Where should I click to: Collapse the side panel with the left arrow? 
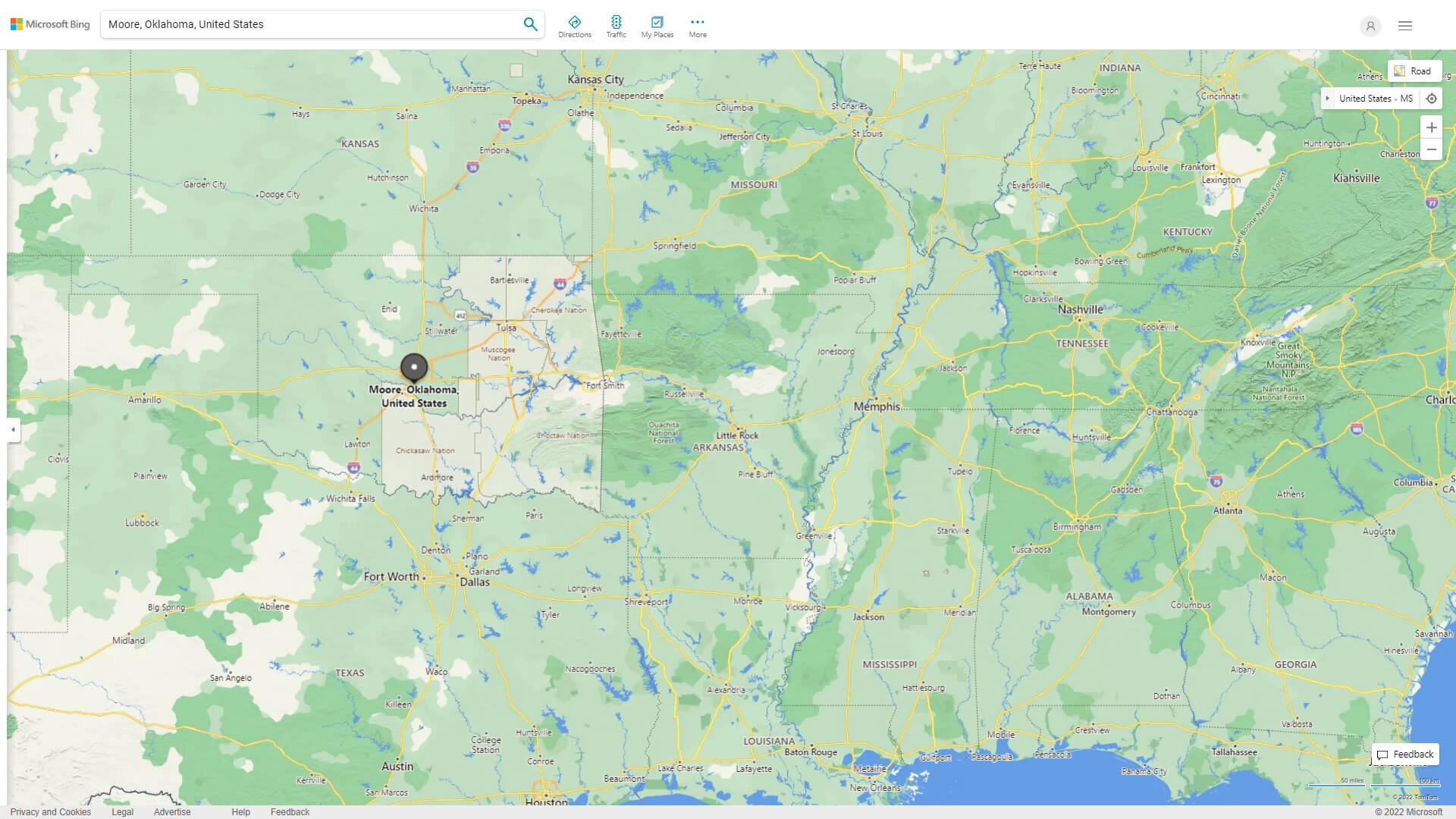pos(12,431)
